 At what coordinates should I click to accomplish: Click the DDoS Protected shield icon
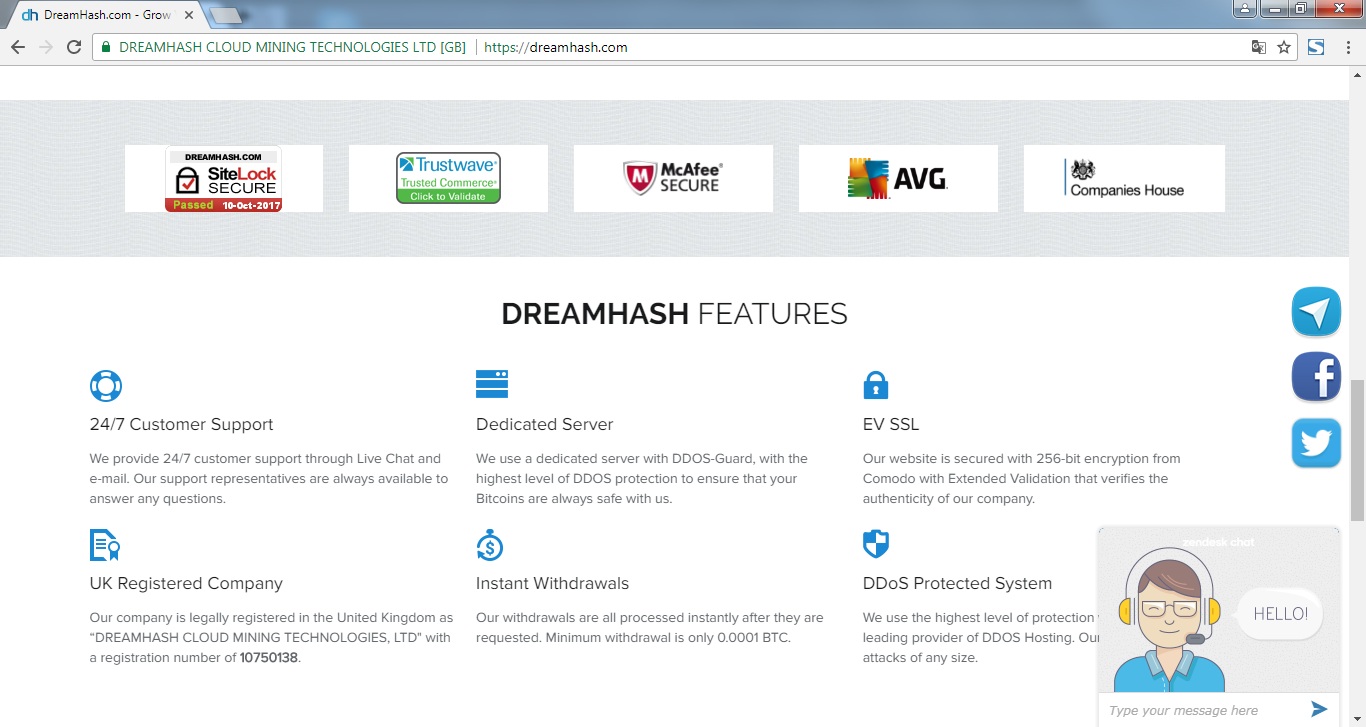876,544
